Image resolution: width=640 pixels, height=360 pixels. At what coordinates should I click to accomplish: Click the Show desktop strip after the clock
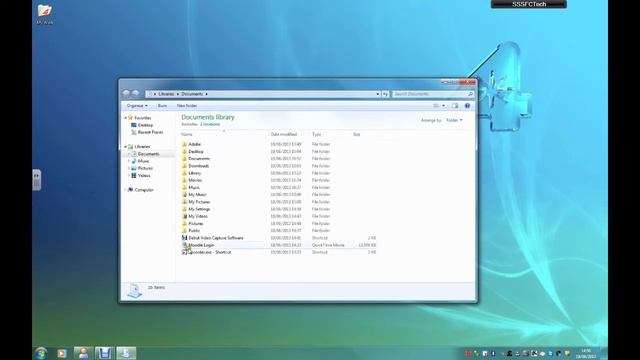604,353
